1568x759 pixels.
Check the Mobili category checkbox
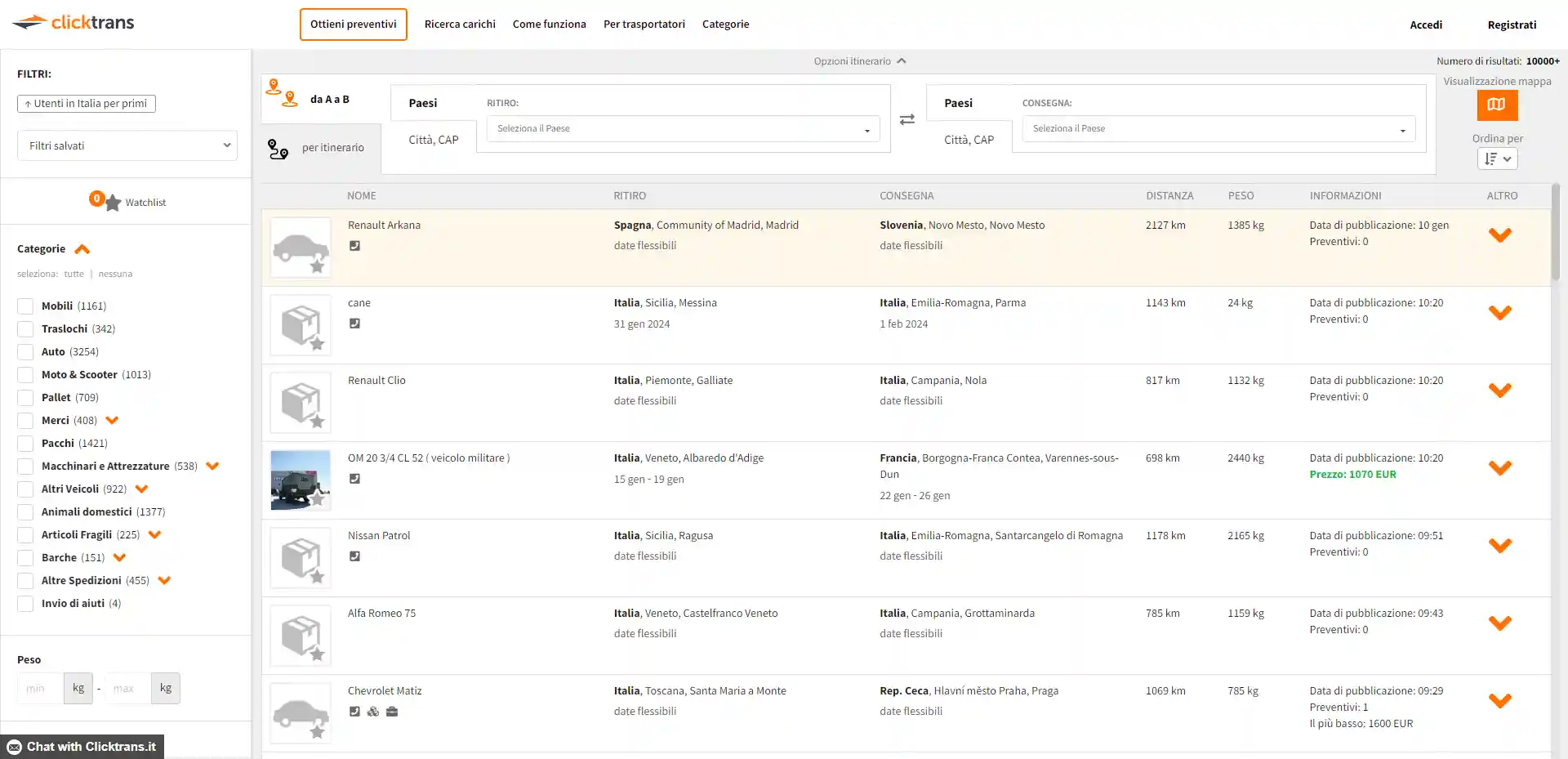[25, 306]
